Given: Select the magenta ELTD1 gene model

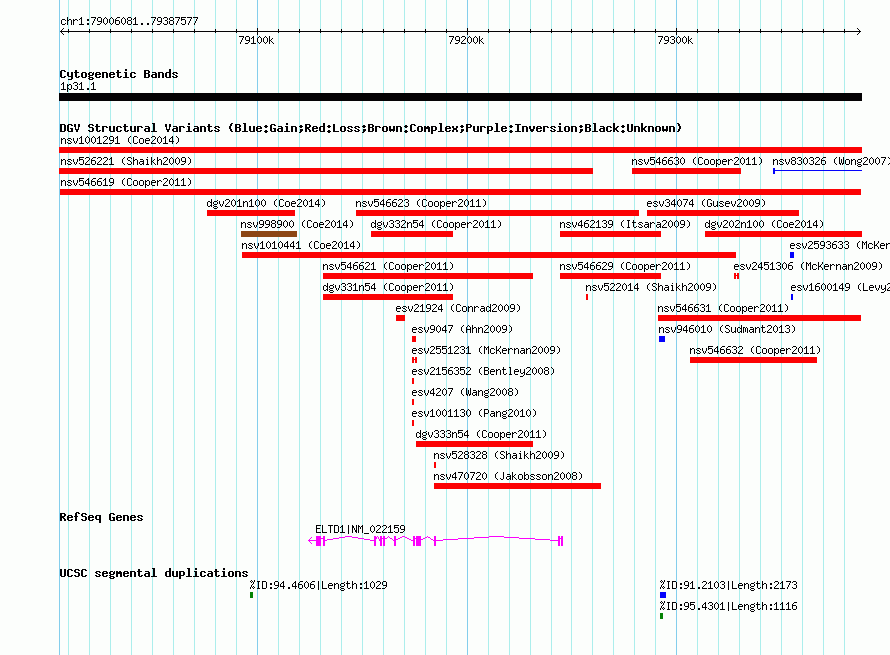Looking at the screenshot, I should click(435, 541).
